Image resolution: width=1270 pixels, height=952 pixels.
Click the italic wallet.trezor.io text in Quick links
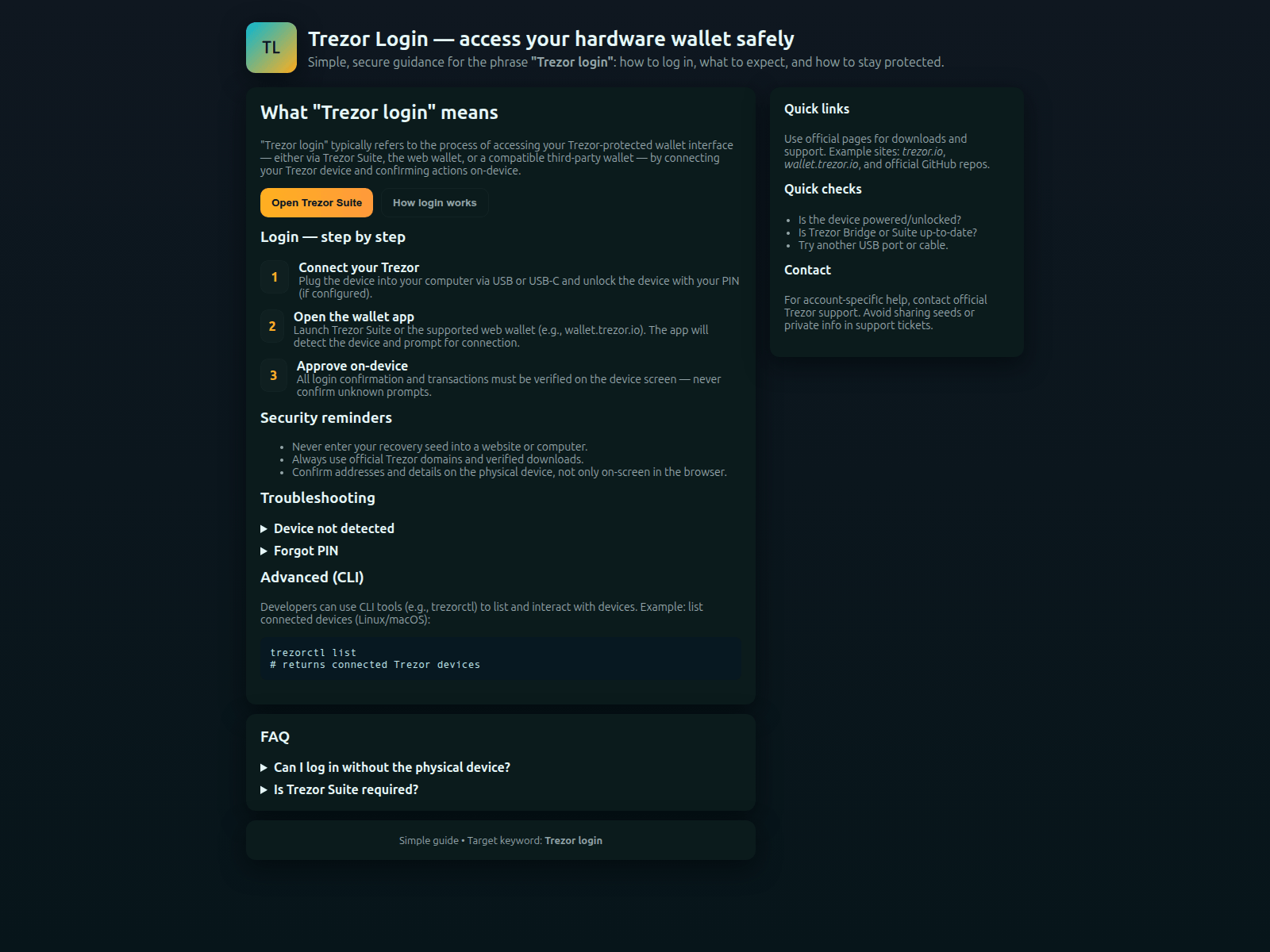(x=821, y=164)
